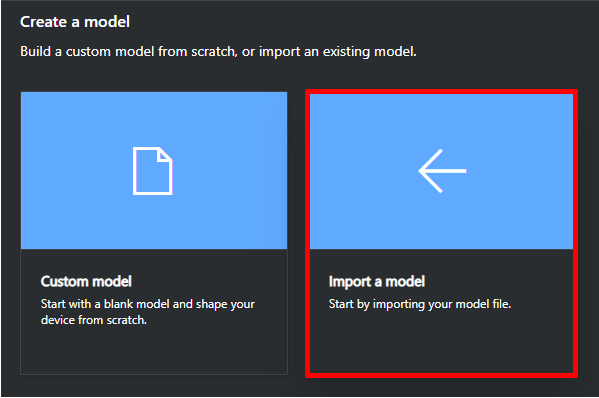The width and height of the screenshot is (599, 398).
Task: Choose the Import a model card title
Action: 377,282
